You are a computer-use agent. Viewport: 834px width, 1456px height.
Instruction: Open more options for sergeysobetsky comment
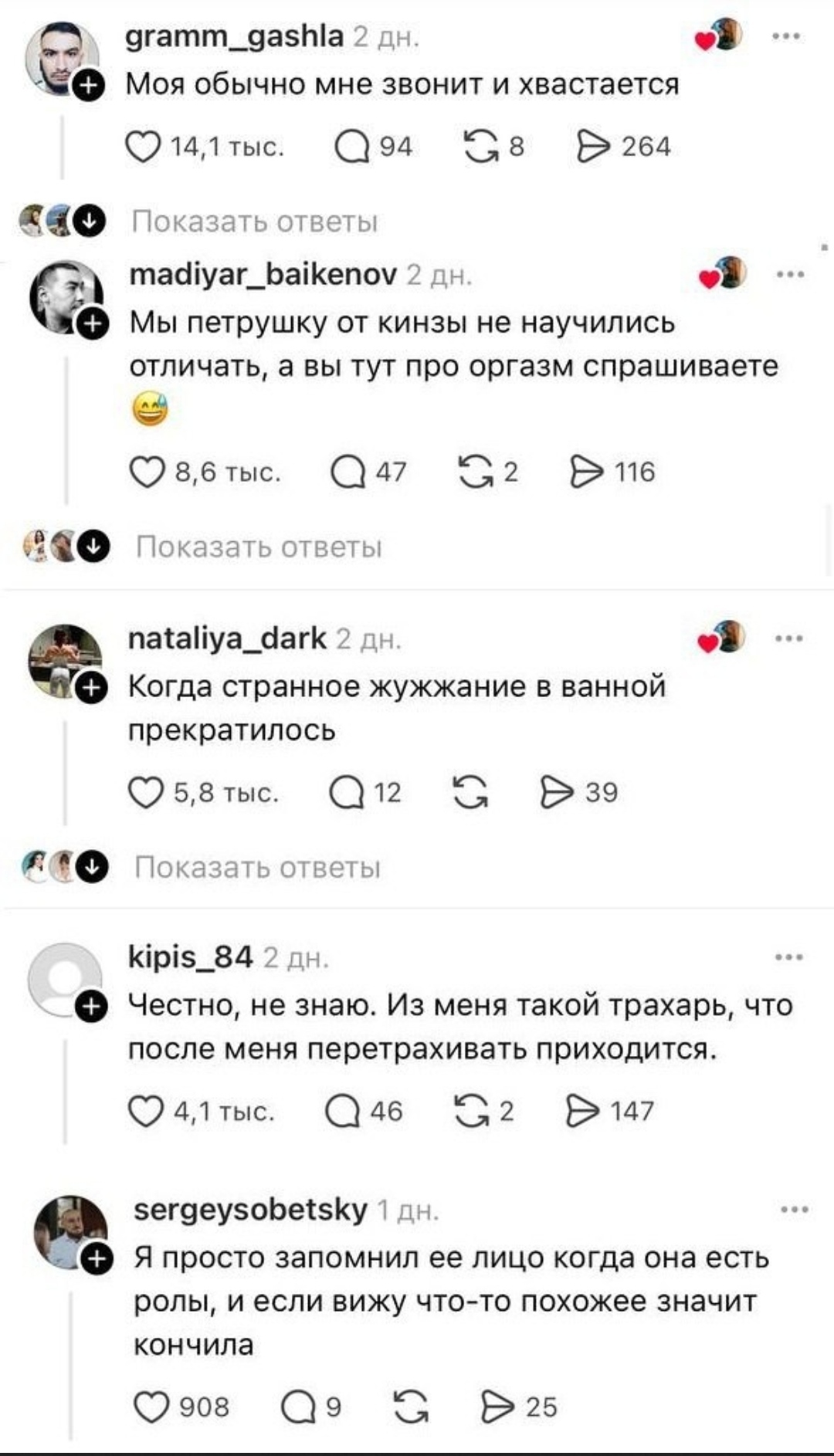[x=794, y=1210]
